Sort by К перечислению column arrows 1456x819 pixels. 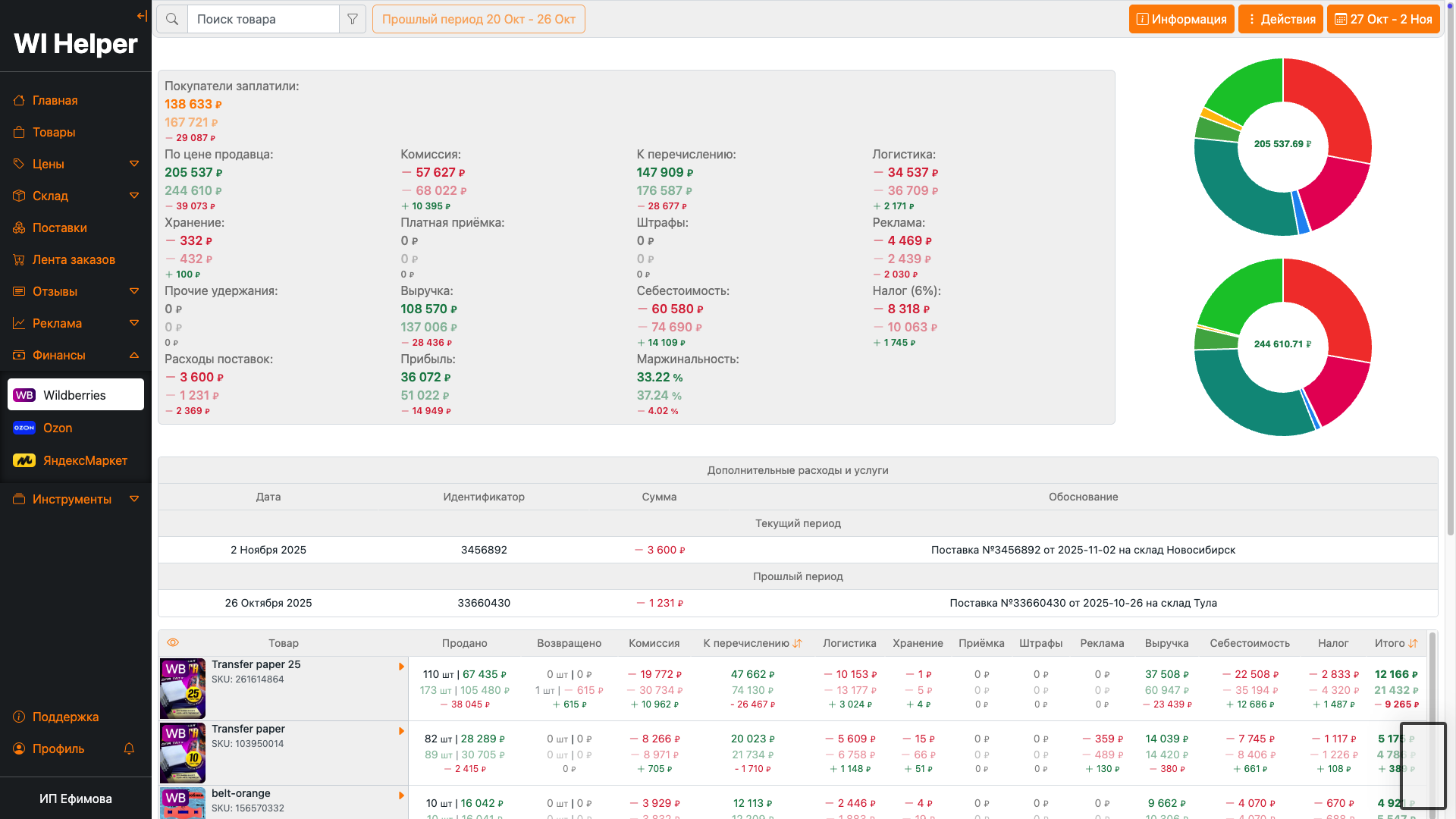pyautogui.click(x=797, y=643)
